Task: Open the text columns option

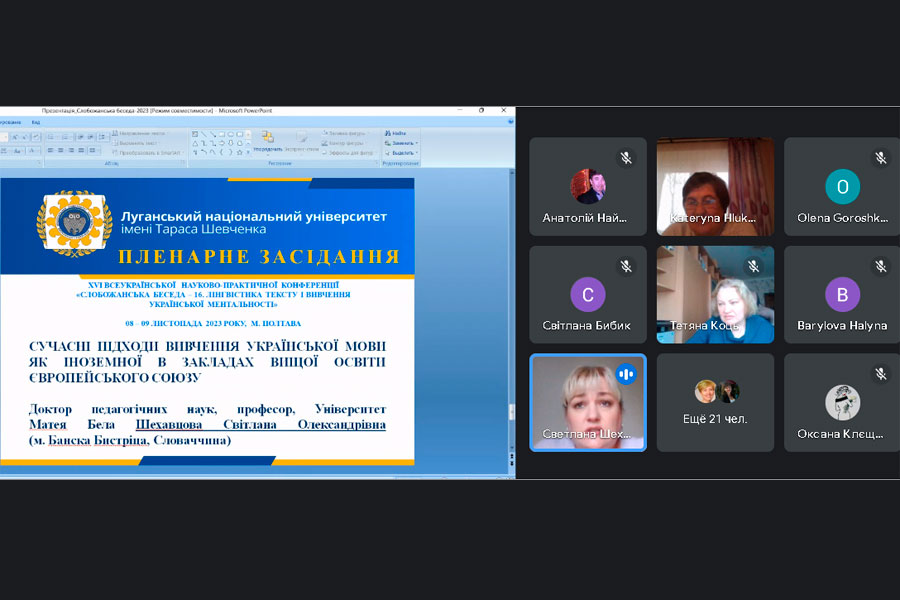Action: [x=93, y=150]
